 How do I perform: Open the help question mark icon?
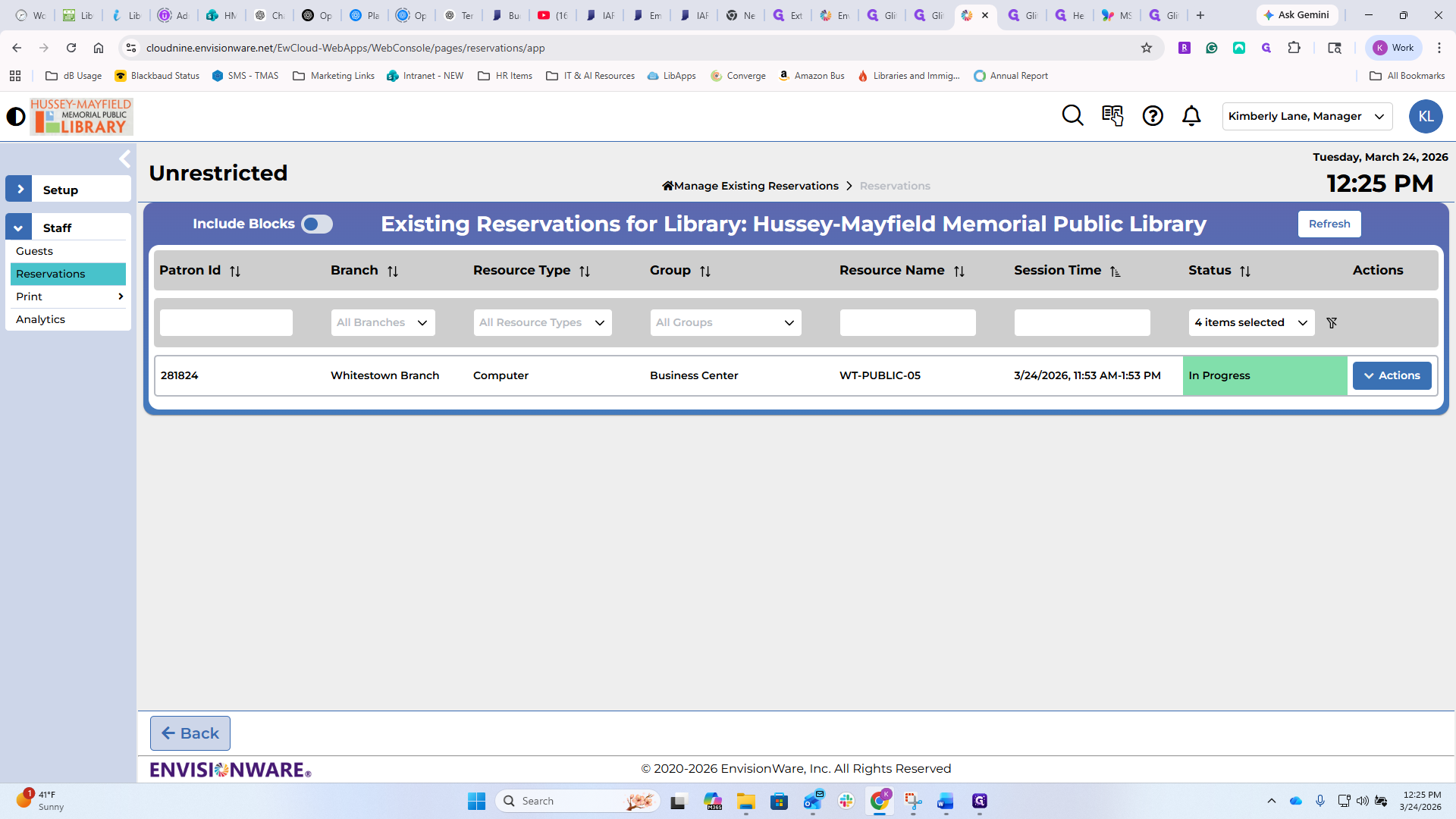(x=1153, y=115)
